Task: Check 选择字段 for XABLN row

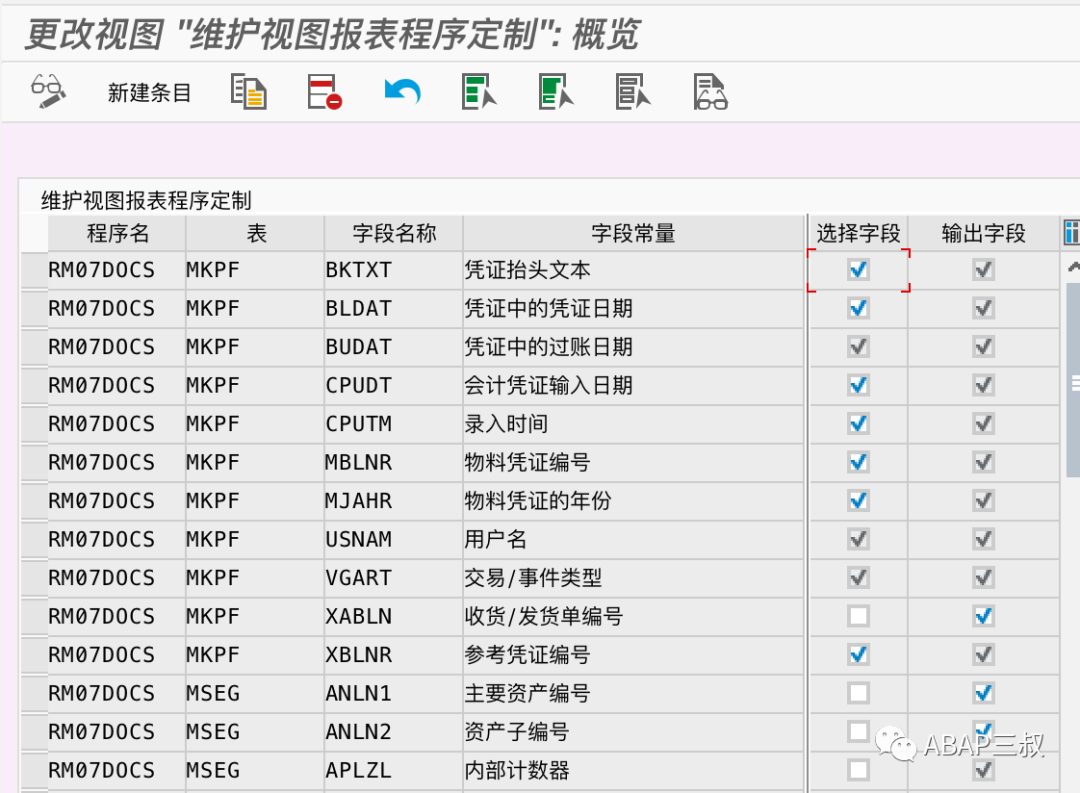Action: pos(858,616)
